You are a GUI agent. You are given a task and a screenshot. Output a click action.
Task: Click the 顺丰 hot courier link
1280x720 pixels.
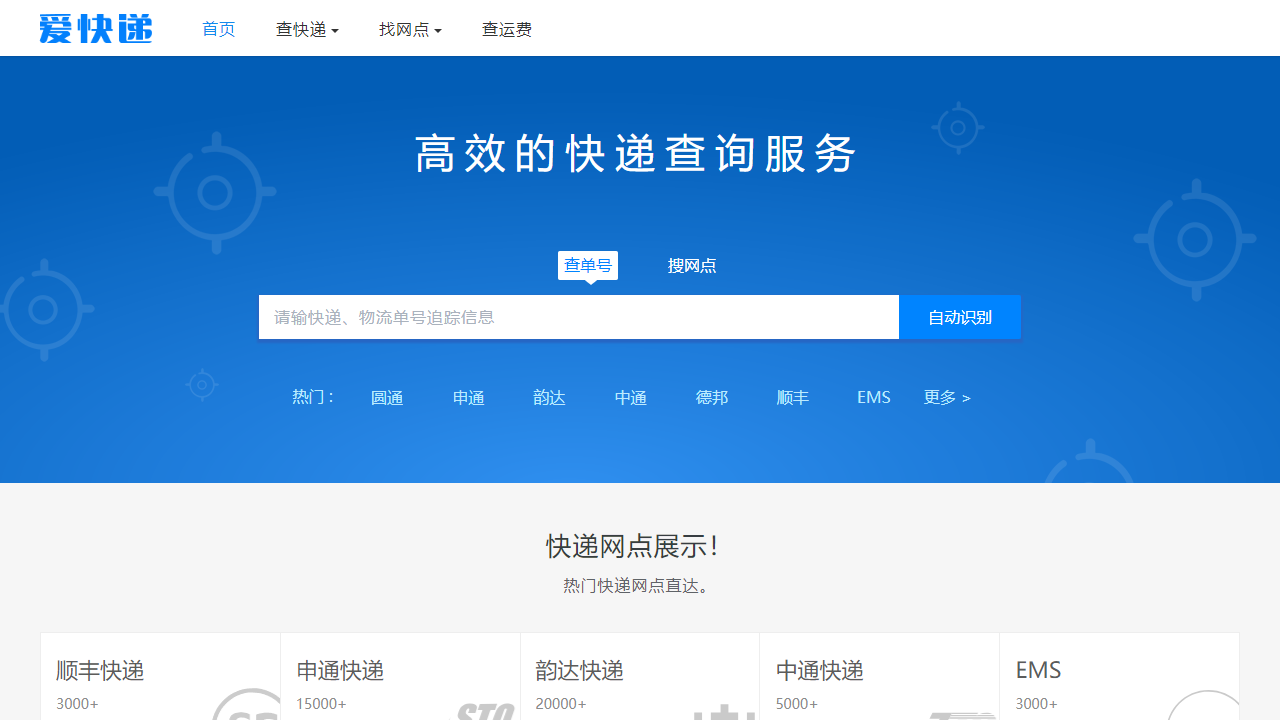[x=792, y=397]
